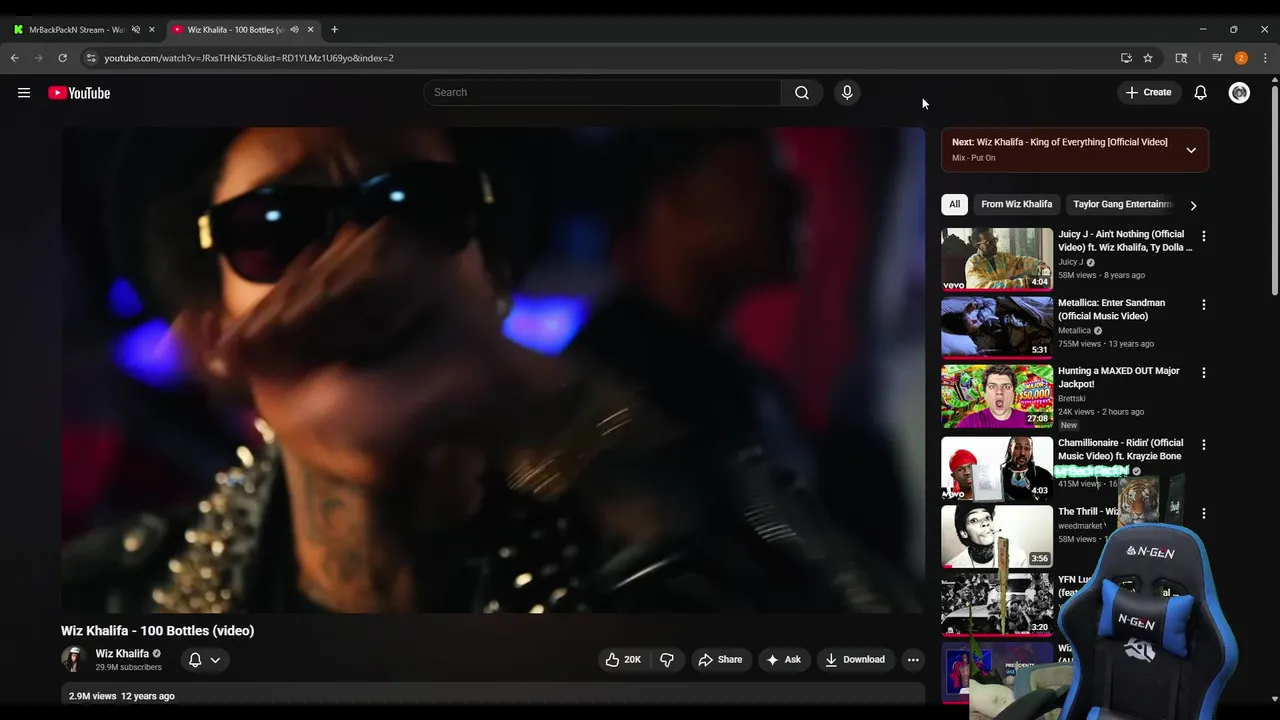Click the video player area

click(x=493, y=370)
